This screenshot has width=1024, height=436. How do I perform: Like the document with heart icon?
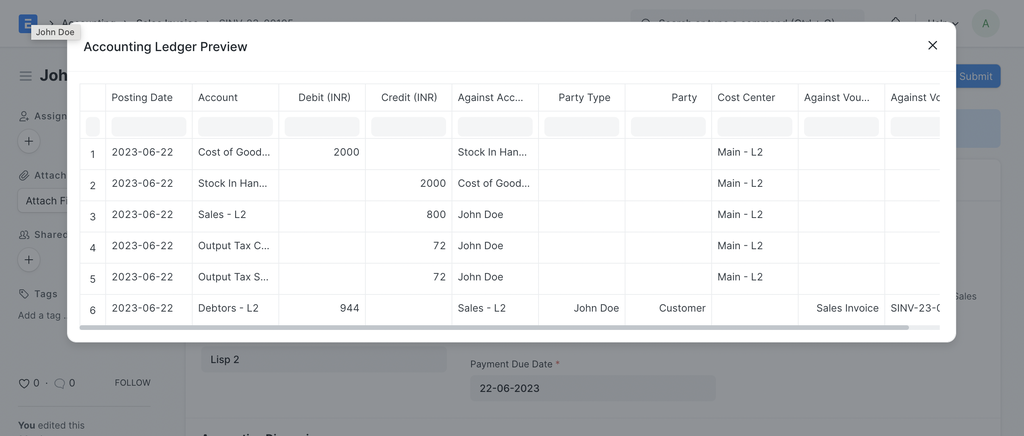pos(24,383)
